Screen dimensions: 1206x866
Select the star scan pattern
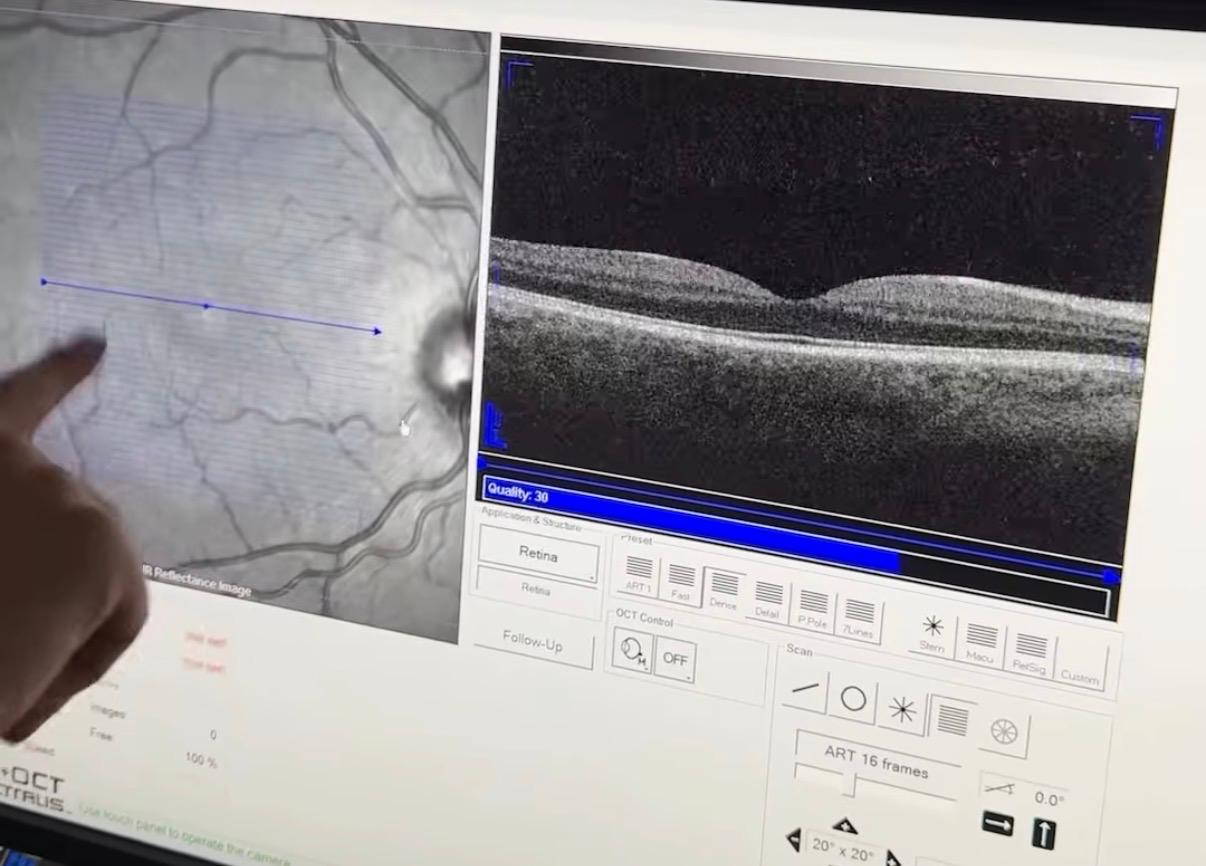(x=901, y=709)
